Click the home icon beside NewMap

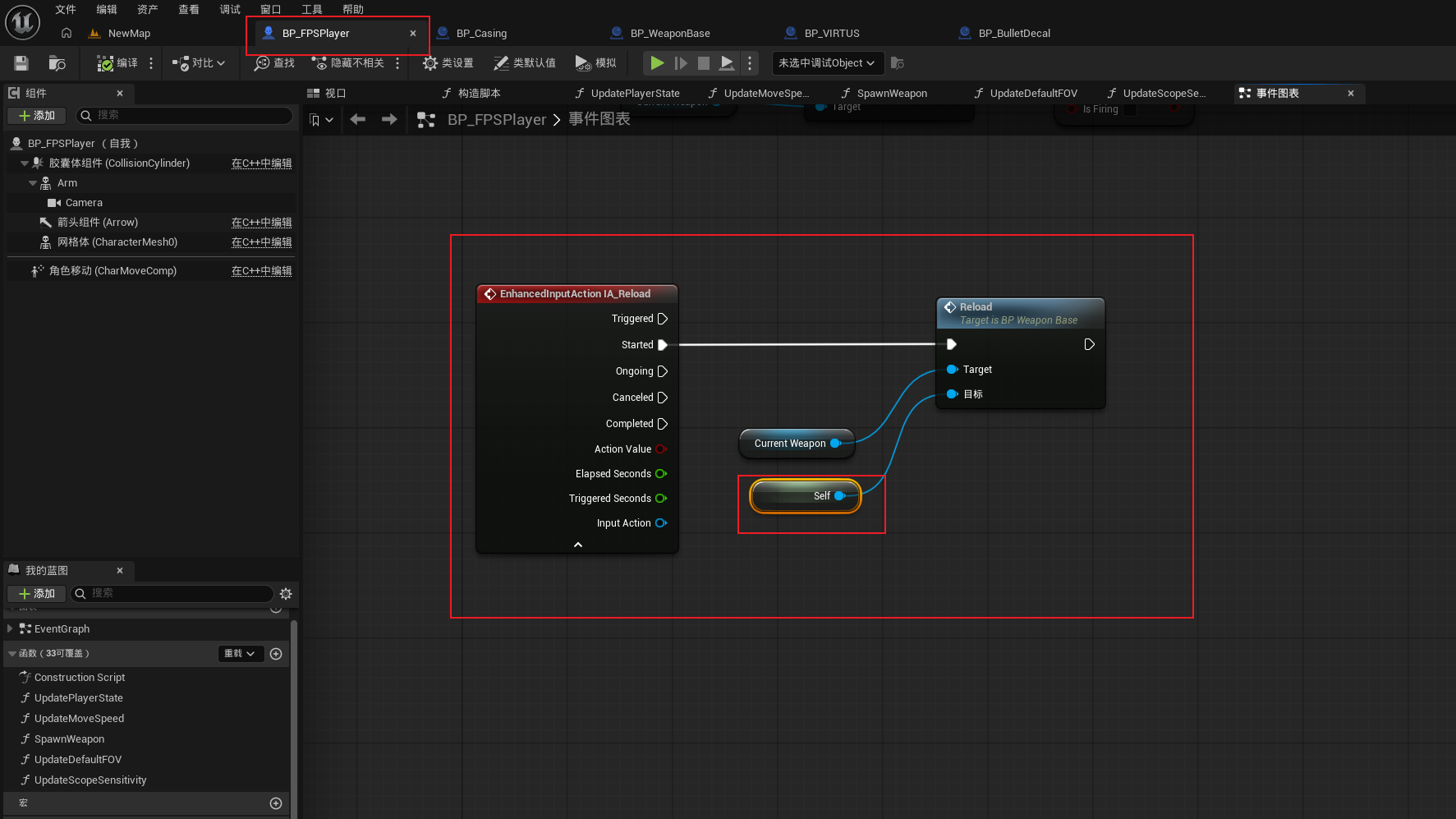tap(67, 33)
